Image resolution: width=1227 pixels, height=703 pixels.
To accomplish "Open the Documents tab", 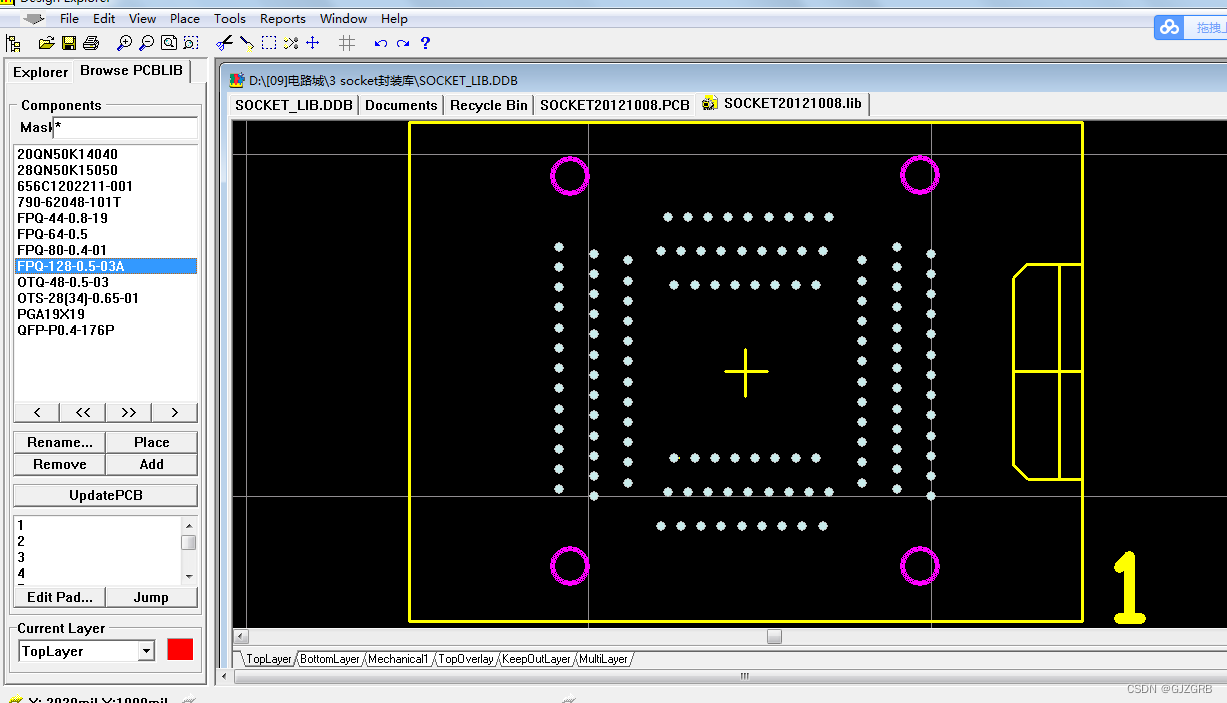I will coord(401,105).
